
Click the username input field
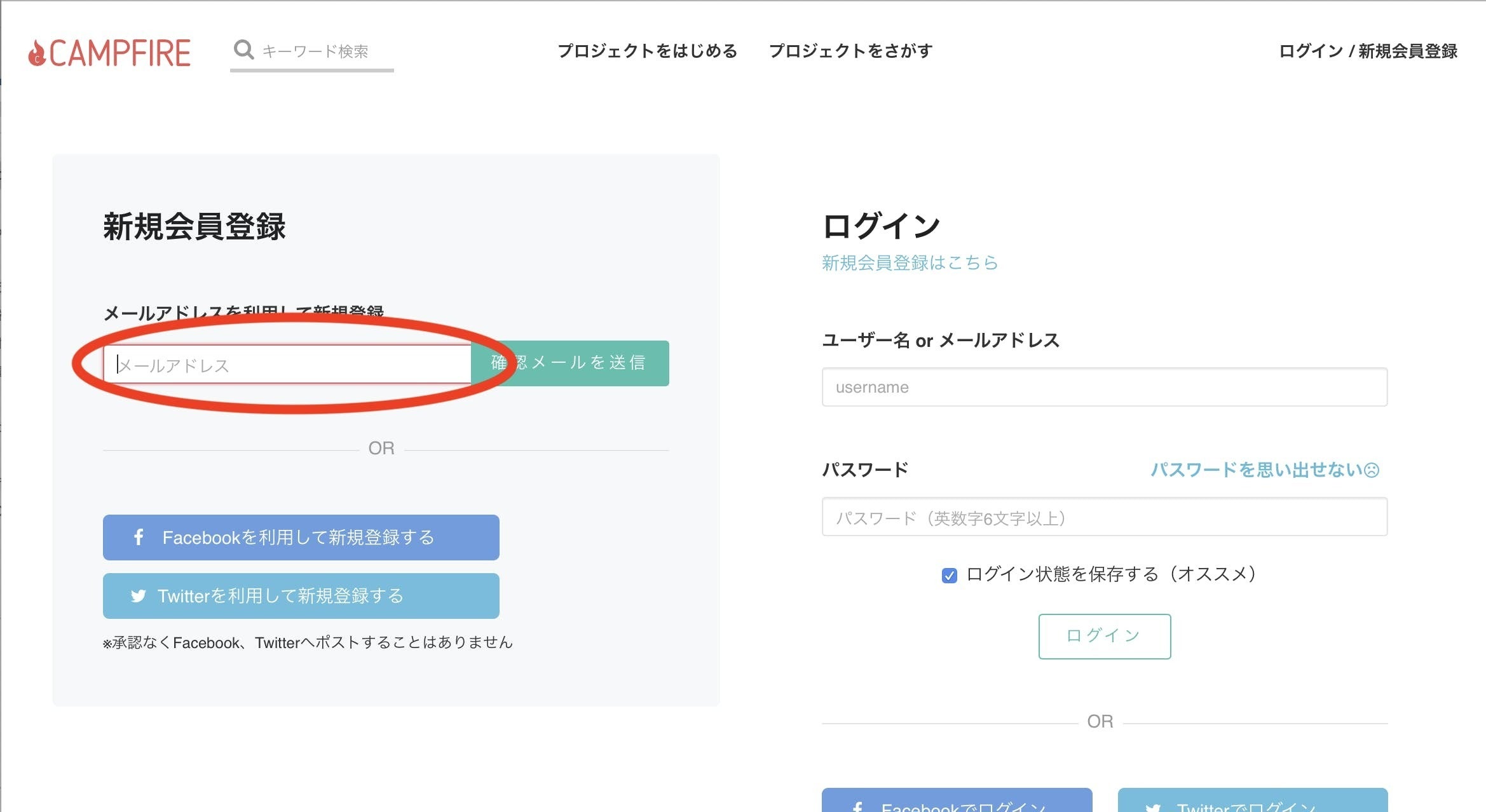click(1104, 387)
